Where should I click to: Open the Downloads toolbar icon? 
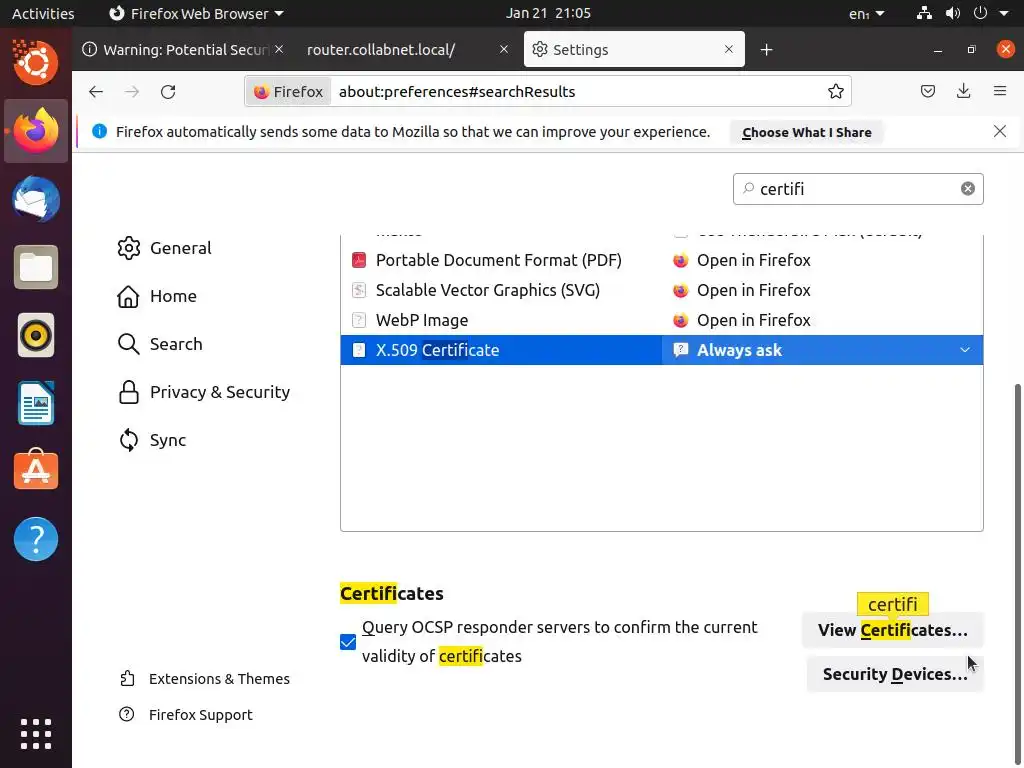click(963, 91)
